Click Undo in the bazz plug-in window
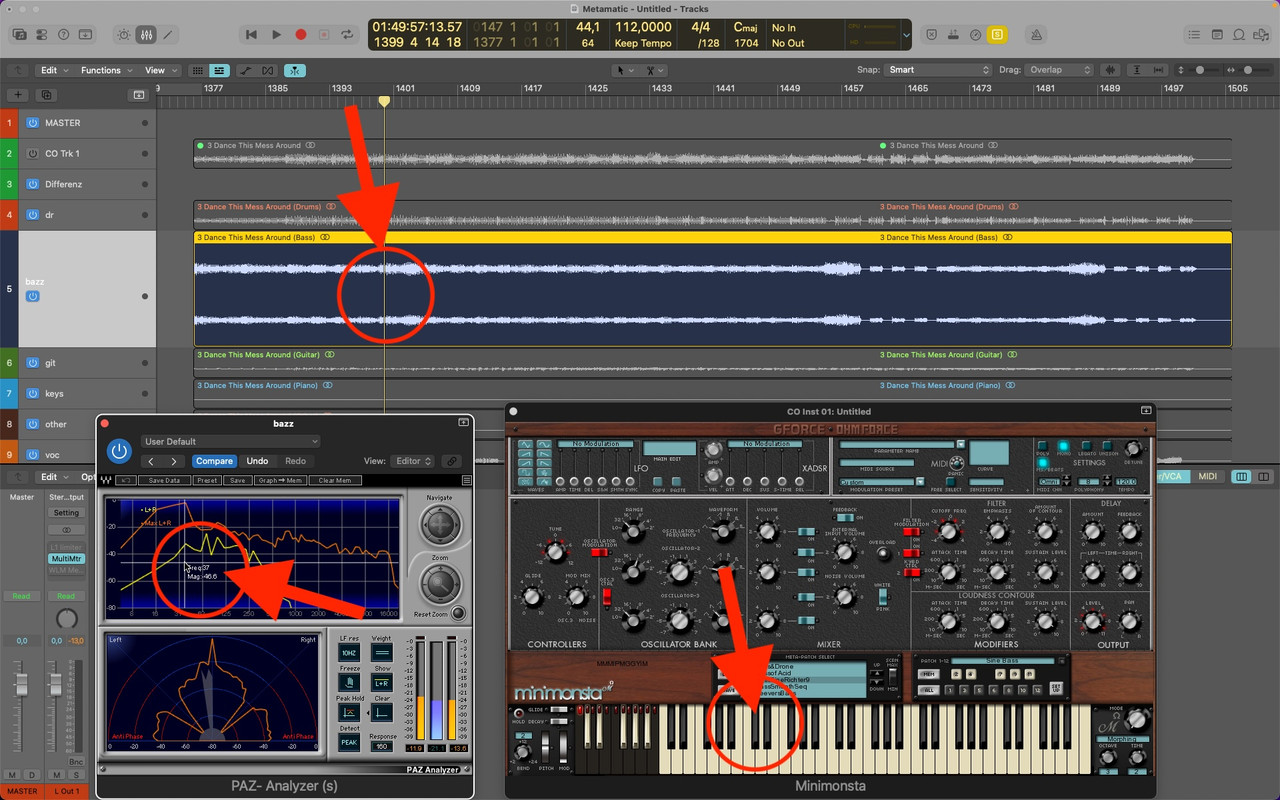 pos(257,461)
